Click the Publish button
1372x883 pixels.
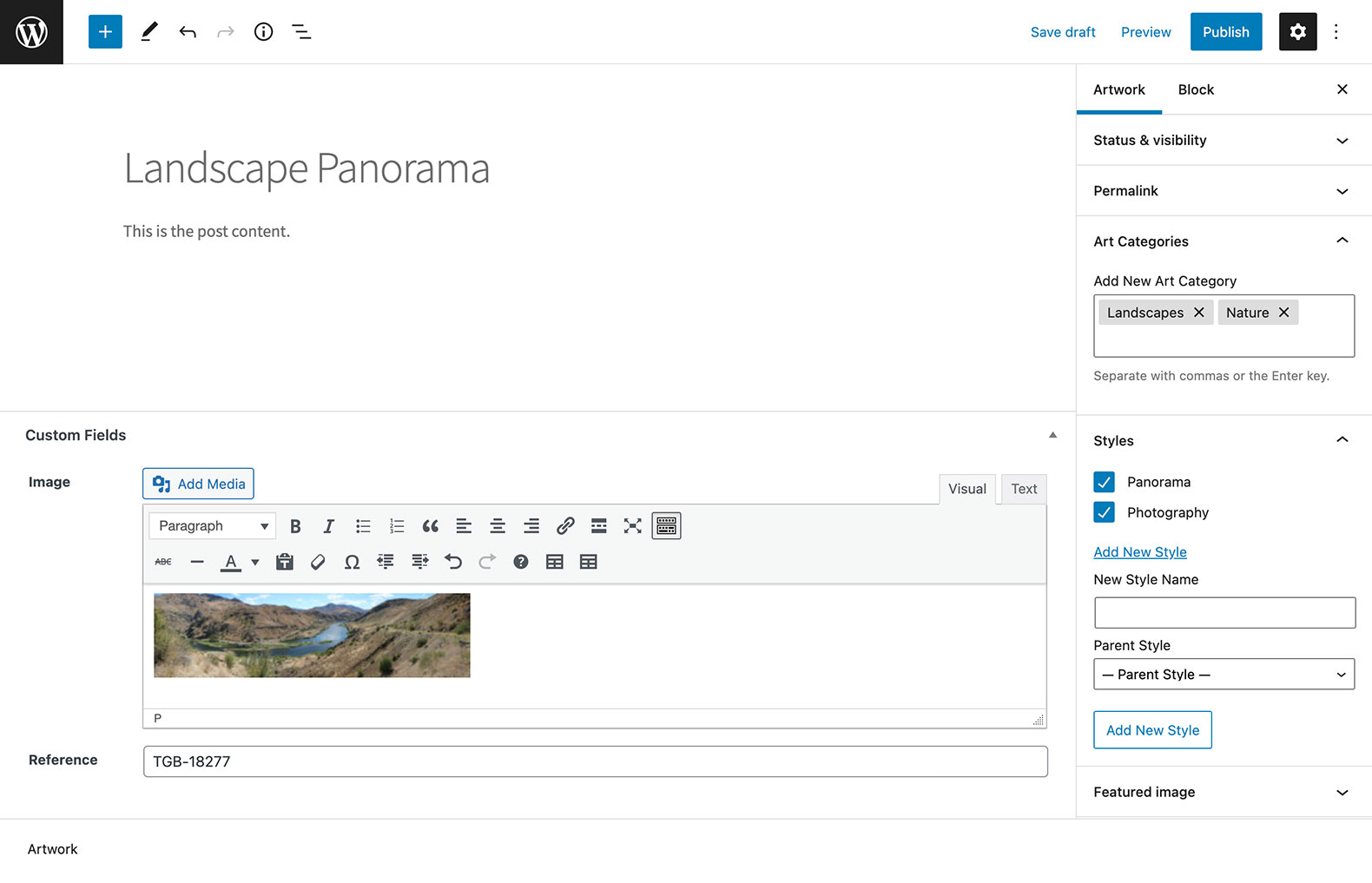pos(1225,32)
